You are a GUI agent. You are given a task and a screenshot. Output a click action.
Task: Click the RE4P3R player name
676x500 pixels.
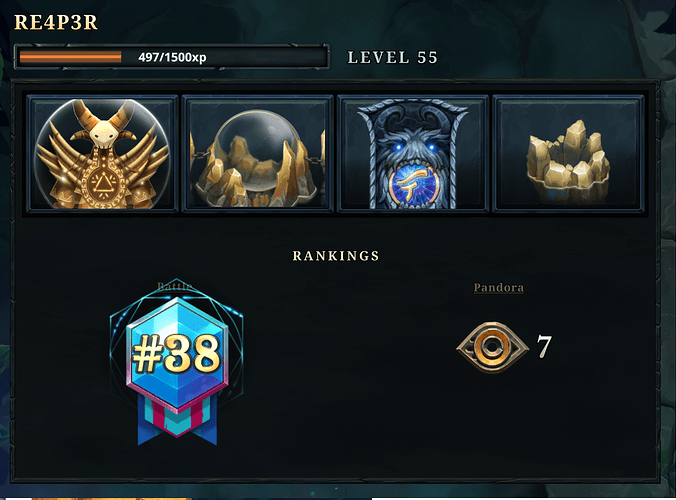tap(56, 22)
